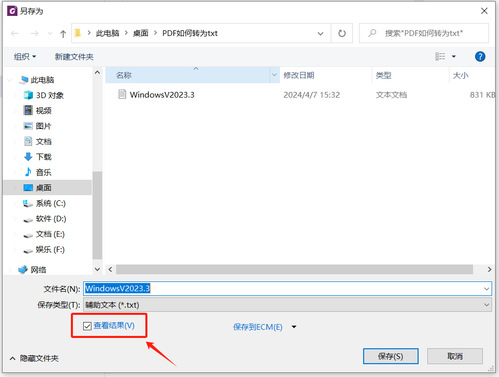Screen dimensions: 499x377
Task: Go forward with the right arrow
Action: click(34, 33)
